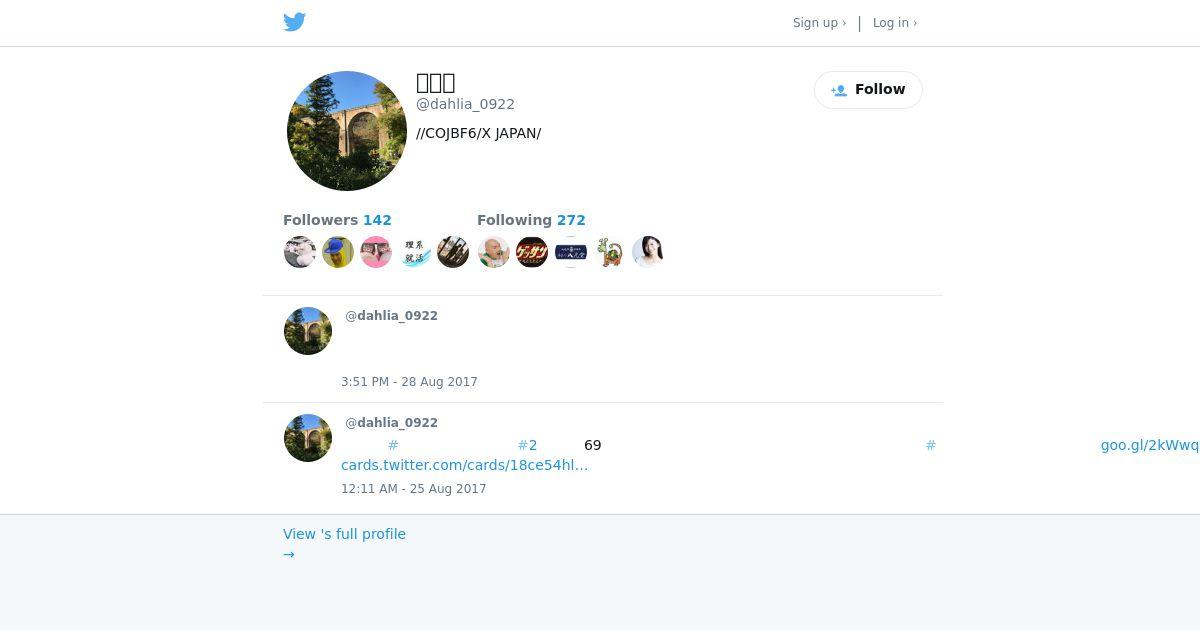Open the gray-white first follower avatar
This screenshot has height=630, width=1200.
point(300,252)
